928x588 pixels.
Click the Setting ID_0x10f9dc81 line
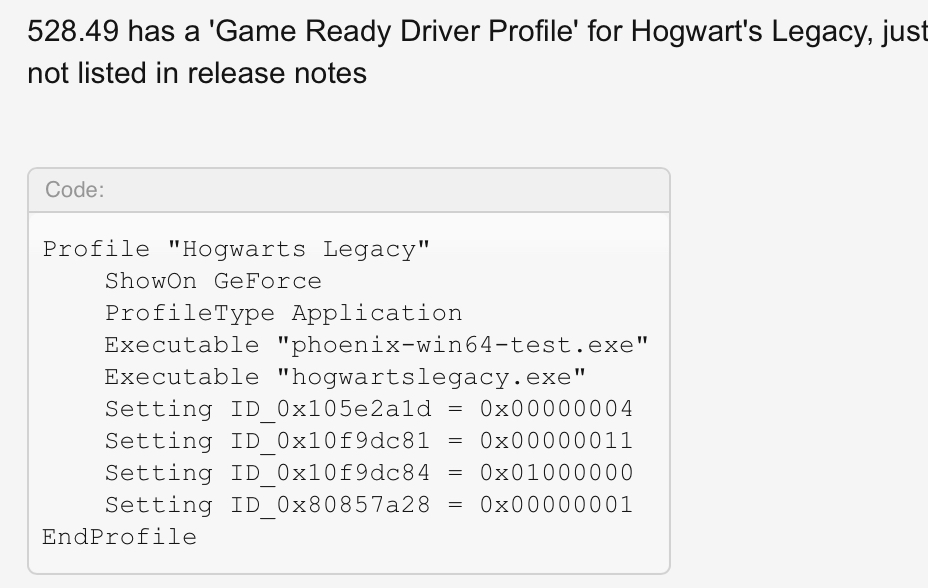369,441
